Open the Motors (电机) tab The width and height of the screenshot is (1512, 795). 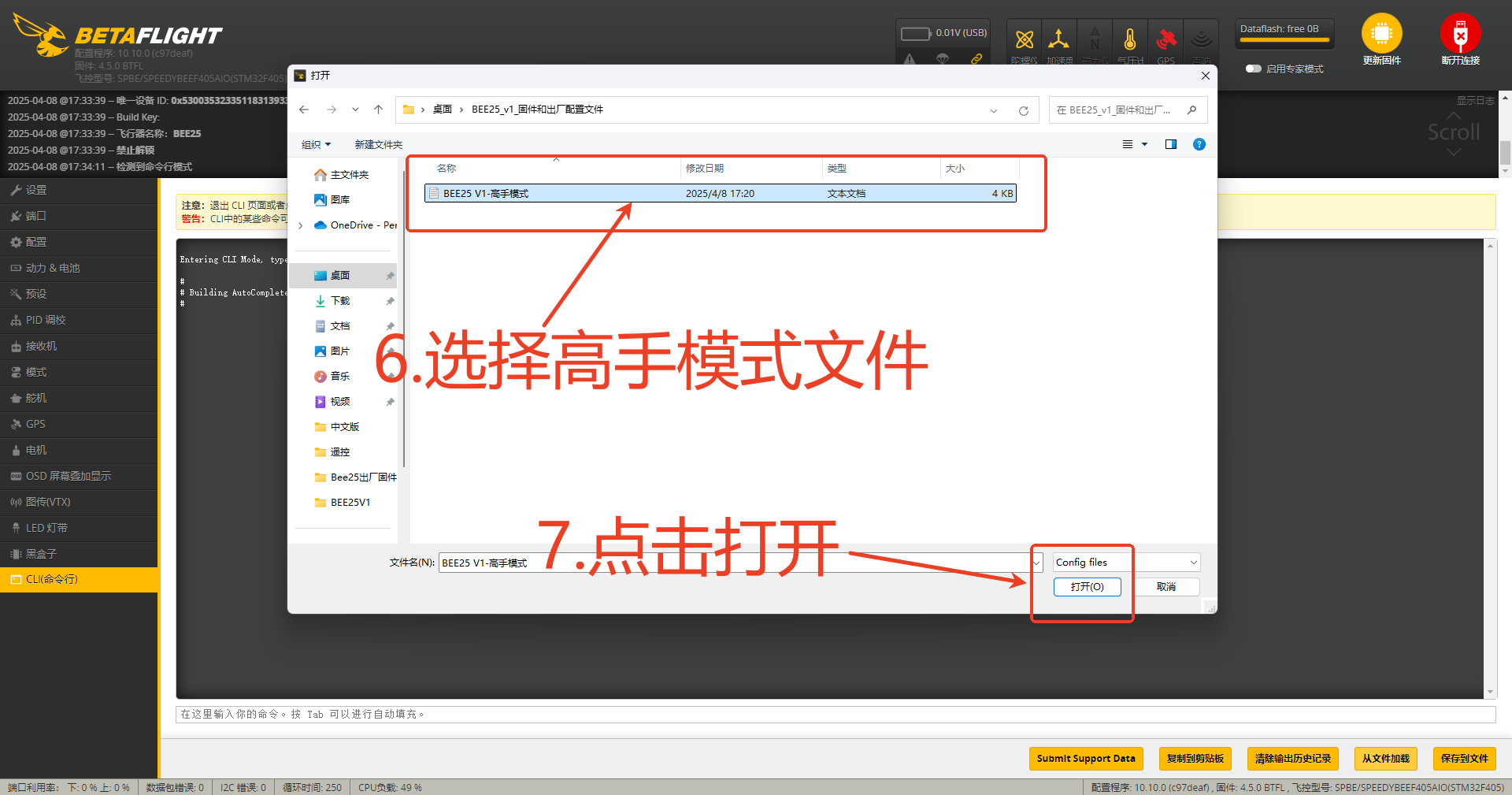click(79, 450)
